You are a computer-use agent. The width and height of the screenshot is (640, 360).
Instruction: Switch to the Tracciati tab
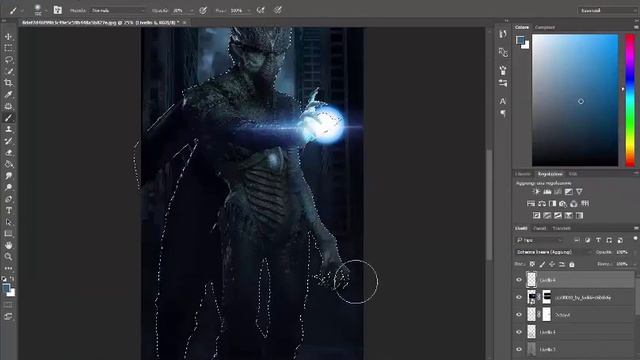562,228
